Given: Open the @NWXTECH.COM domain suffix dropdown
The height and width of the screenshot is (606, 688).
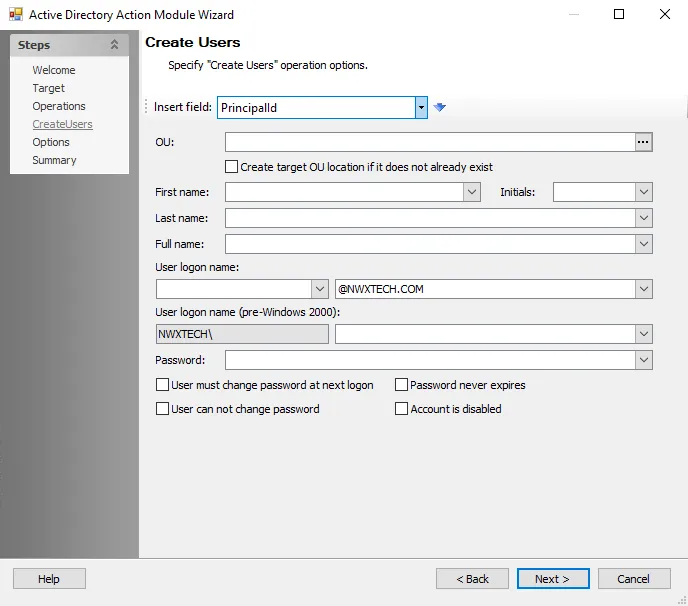Looking at the screenshot, I should 644,289.
